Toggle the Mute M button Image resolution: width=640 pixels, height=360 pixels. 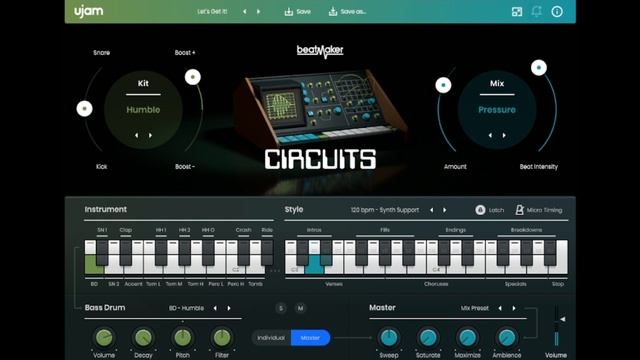[300, 308]
